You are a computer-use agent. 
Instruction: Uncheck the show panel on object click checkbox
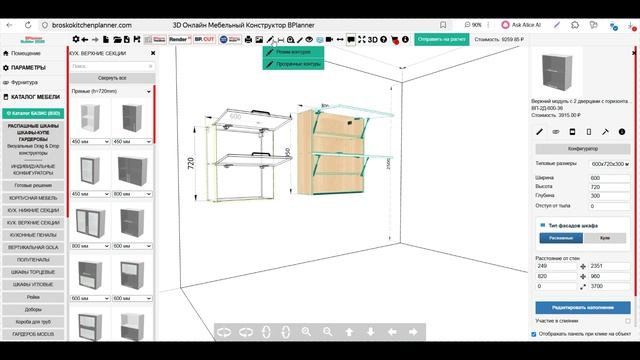534,334
